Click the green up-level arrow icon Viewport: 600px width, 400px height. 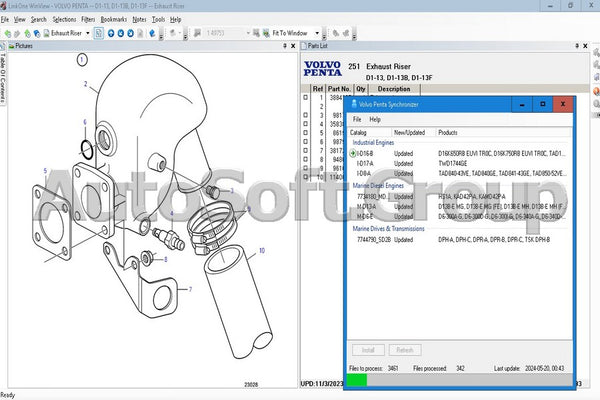click(x=27, y=33)
